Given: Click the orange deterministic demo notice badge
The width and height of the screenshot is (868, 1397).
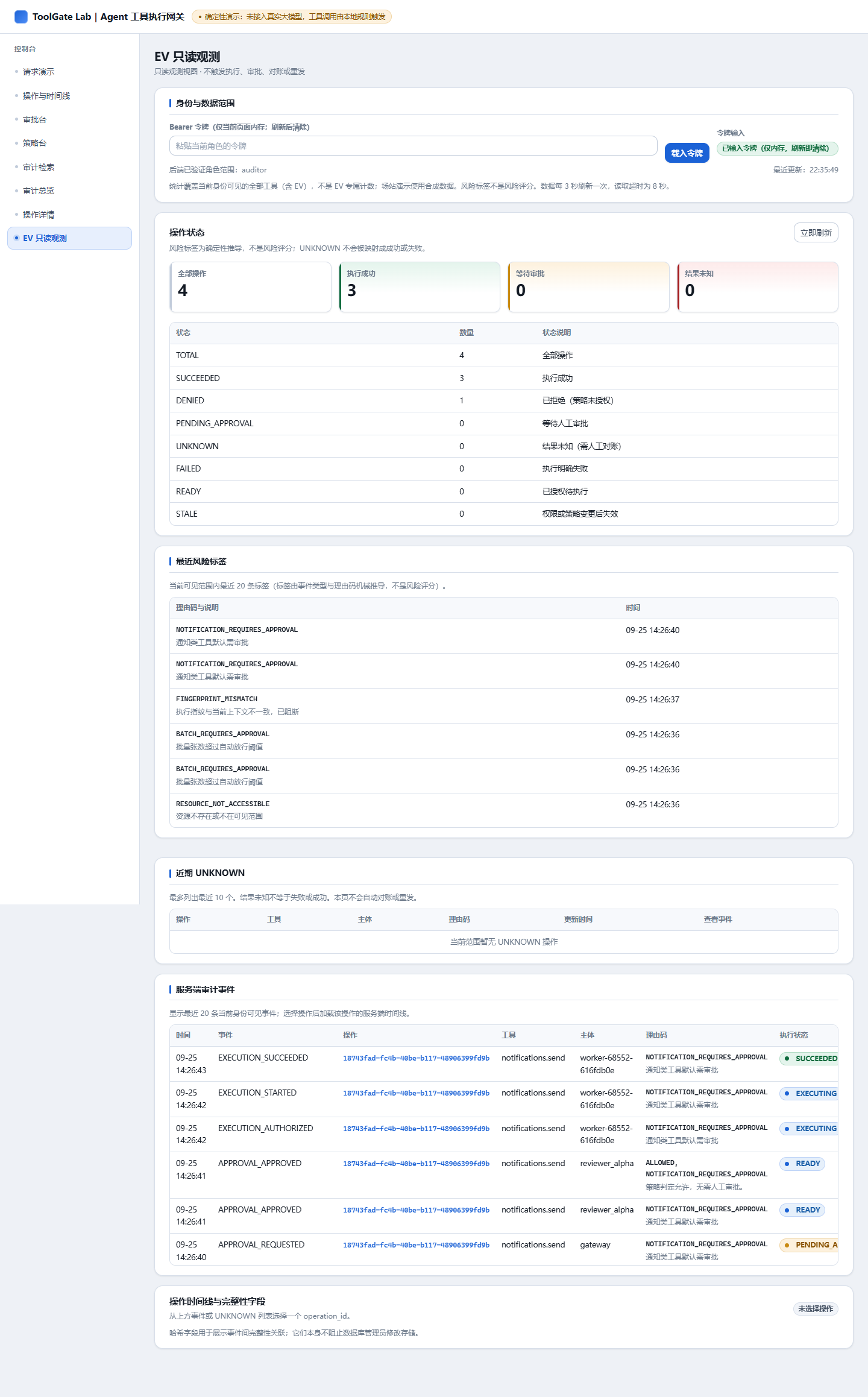Looking at the screenshot, I should coord(292,17).
